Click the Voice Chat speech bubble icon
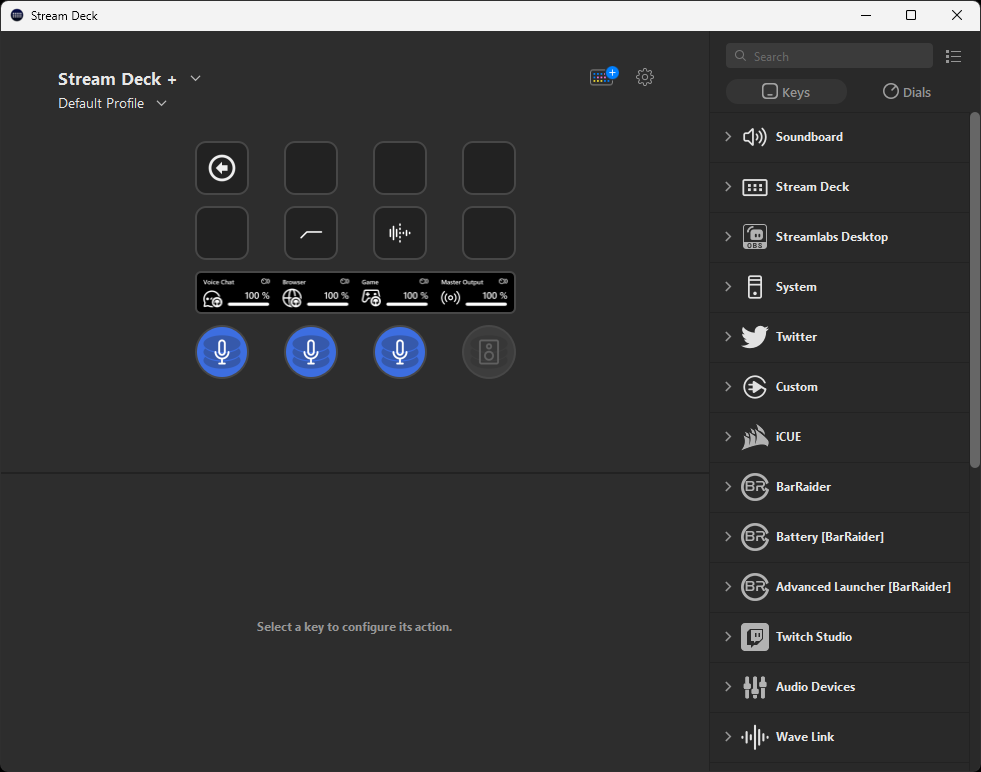 pos(213,298)
